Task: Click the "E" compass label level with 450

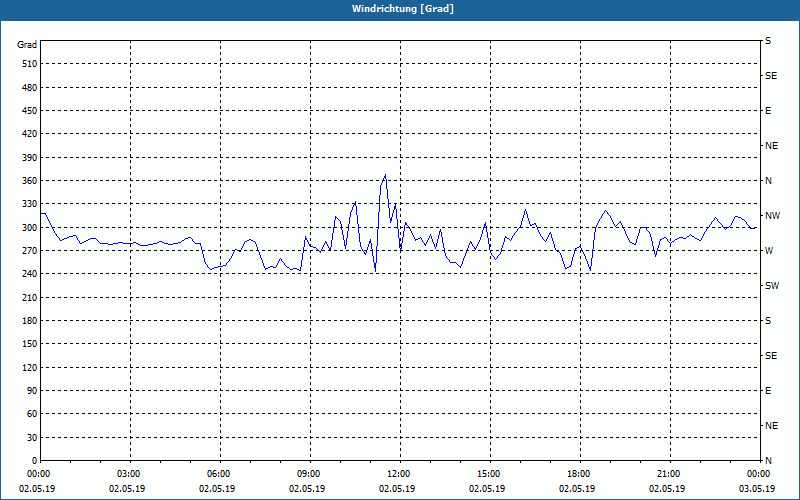Action: [768, 111]
